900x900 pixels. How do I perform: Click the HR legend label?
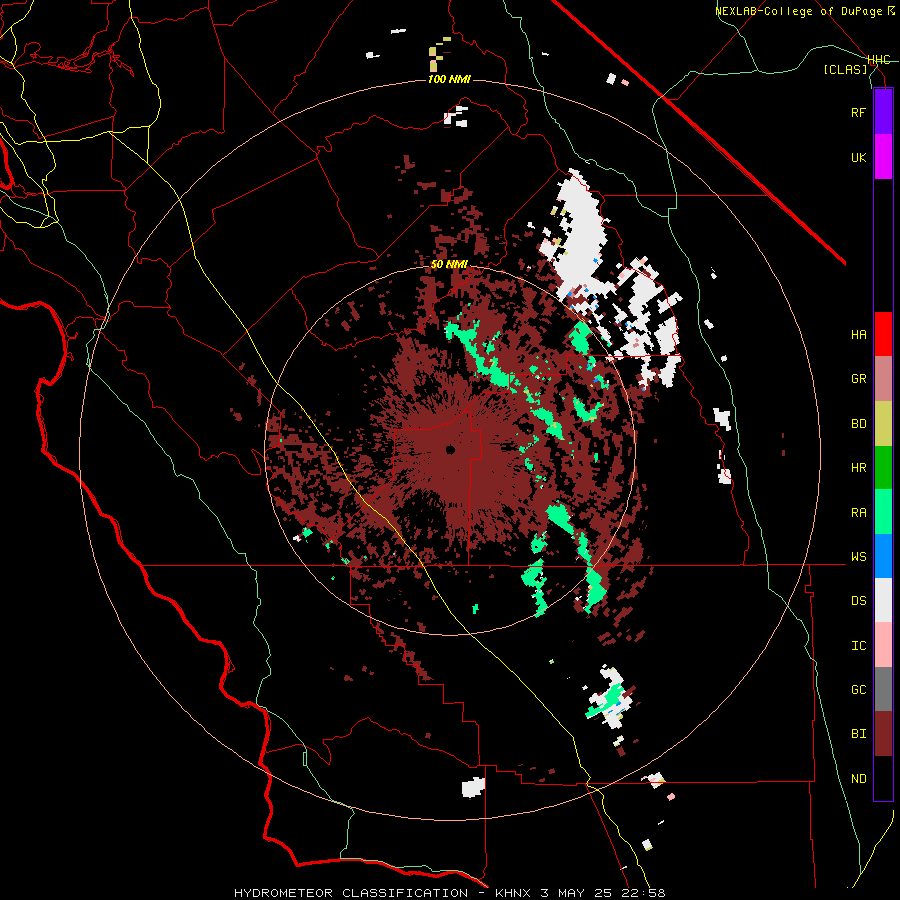[858, 468]
